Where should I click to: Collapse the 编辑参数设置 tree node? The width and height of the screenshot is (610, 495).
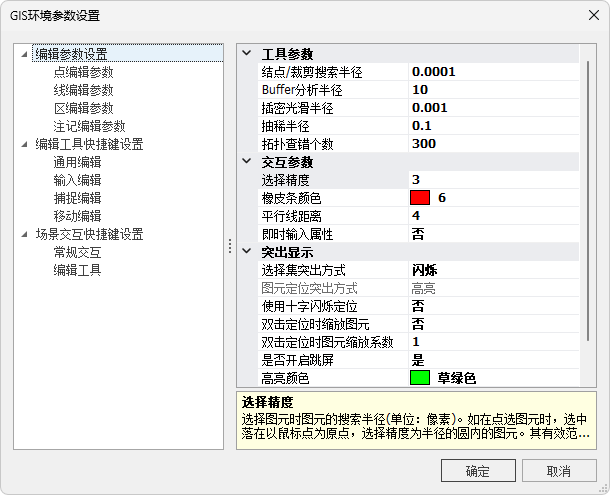23,54
